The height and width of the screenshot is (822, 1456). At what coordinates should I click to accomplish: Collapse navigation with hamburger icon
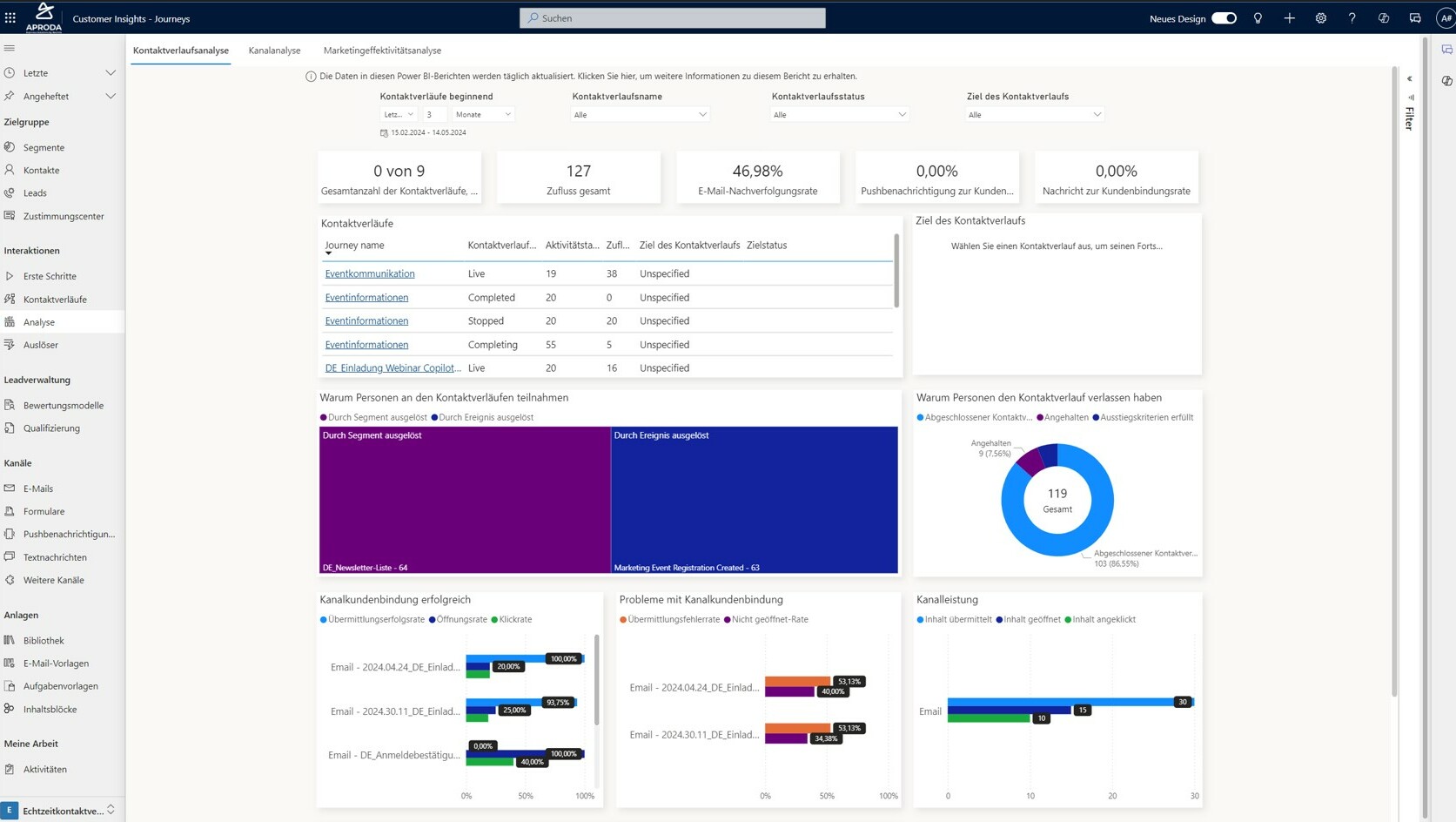10,48
